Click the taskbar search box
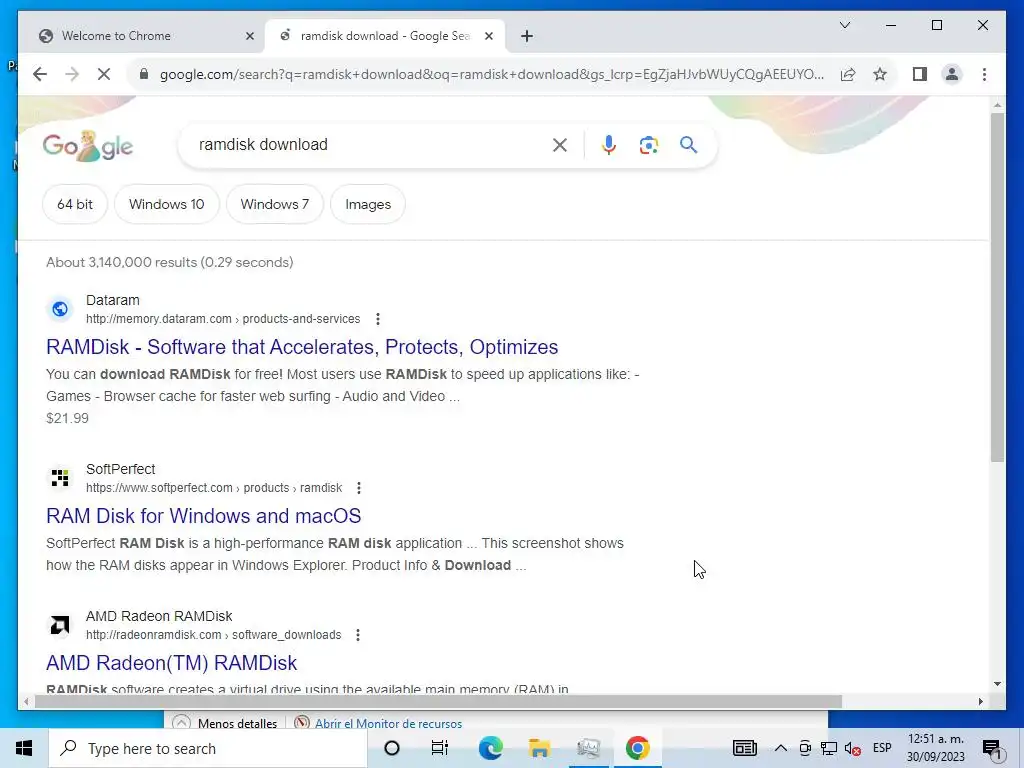This screenshot has height=768, width=1024. click(x=208, y=748)
